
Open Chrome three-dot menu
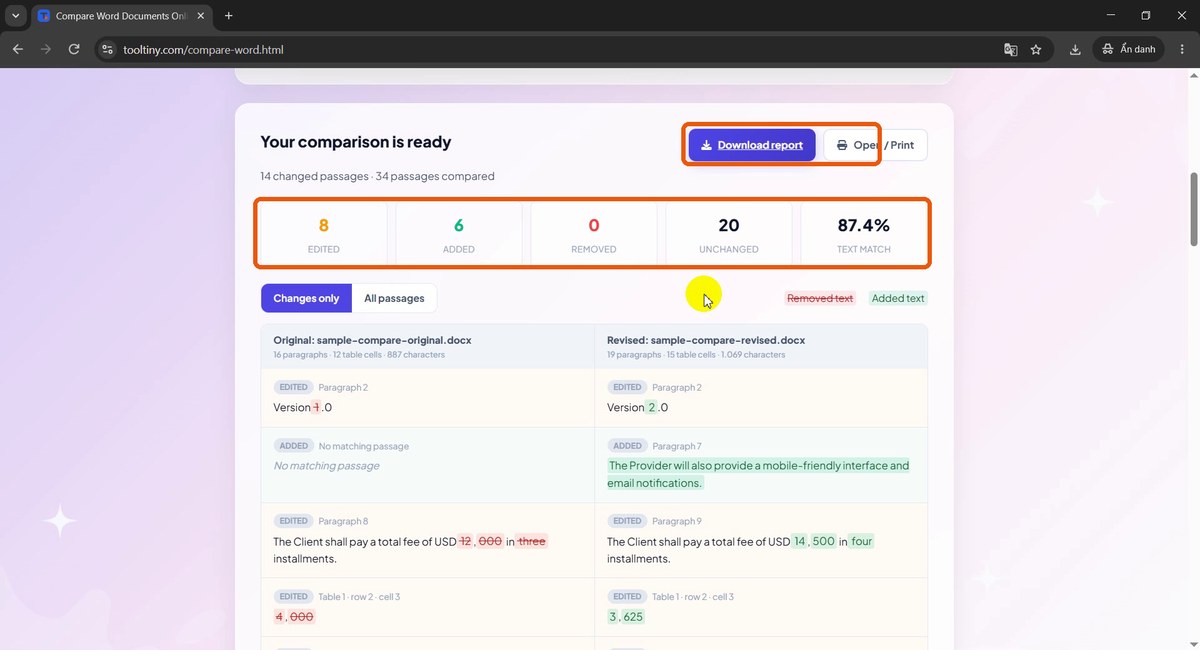pos(1181,49)
